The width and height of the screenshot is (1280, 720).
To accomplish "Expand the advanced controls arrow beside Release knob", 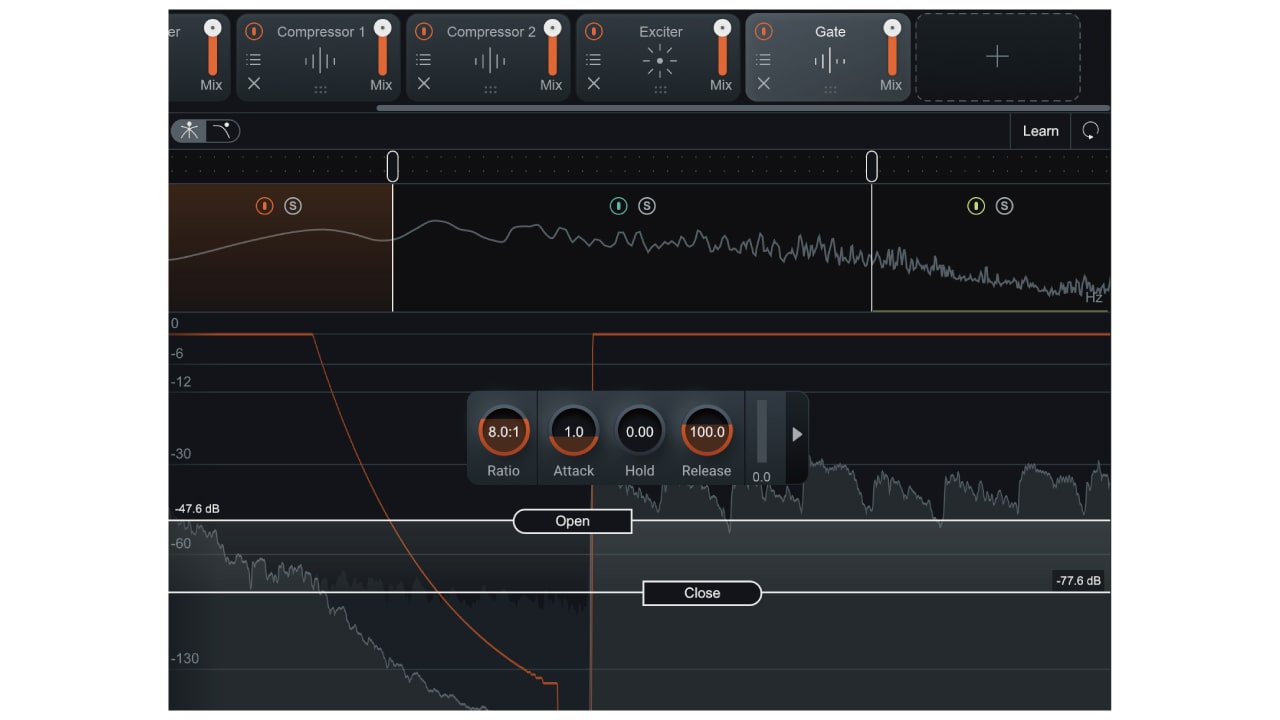I will pos(797,434).
